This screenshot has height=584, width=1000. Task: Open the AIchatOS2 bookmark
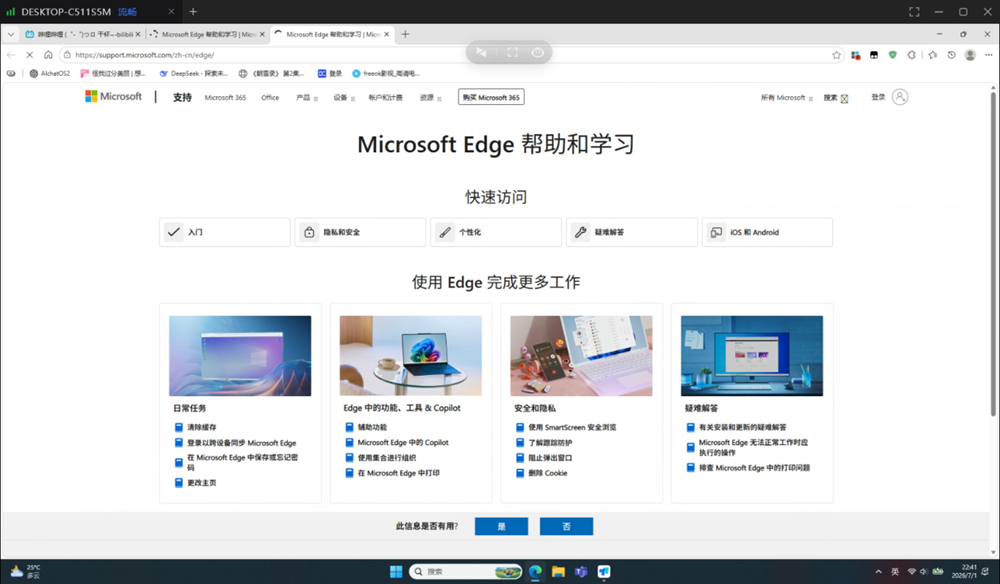click(50, 73)
